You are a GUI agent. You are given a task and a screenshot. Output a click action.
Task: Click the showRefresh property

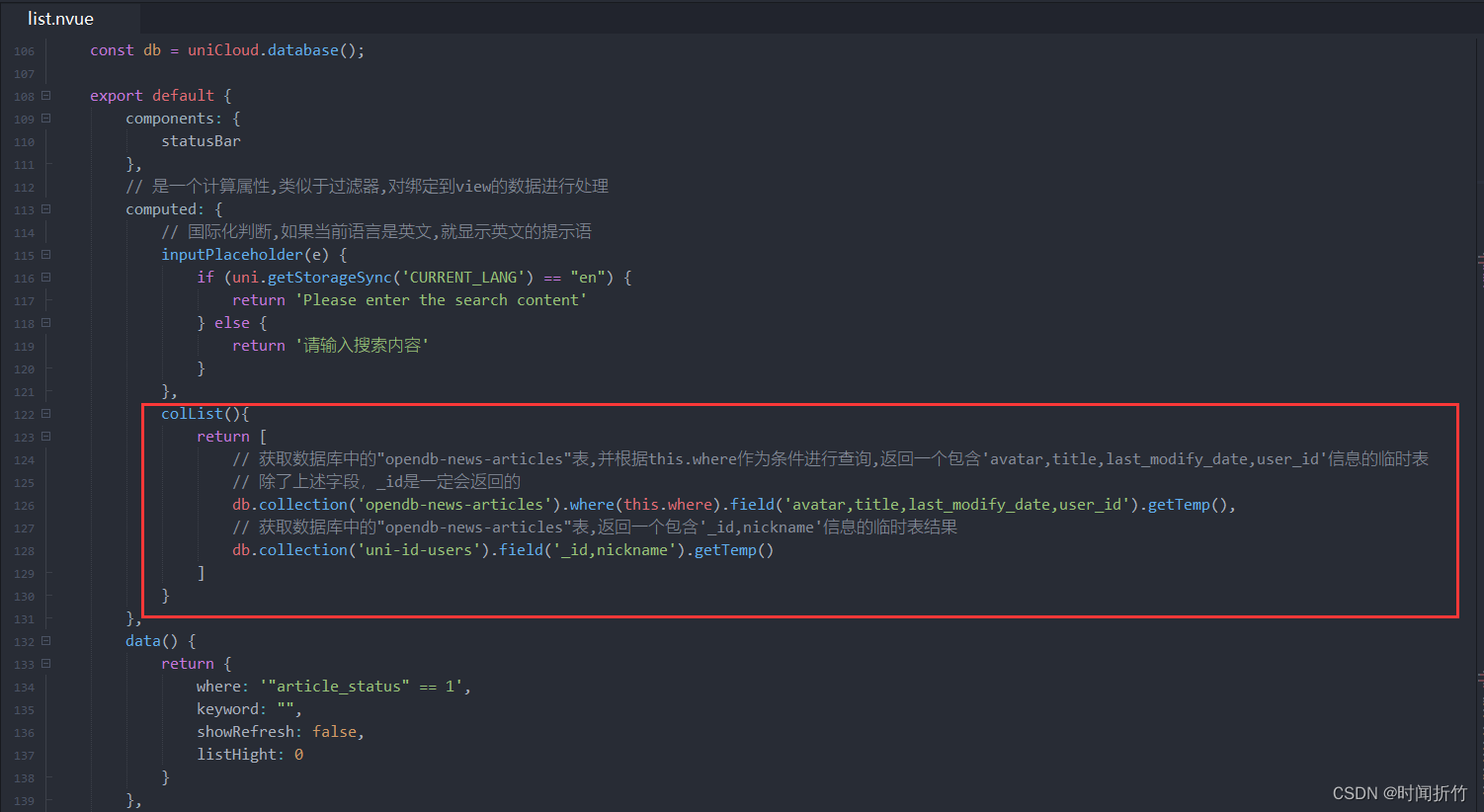pyautogui.click(x=245, y=732)
